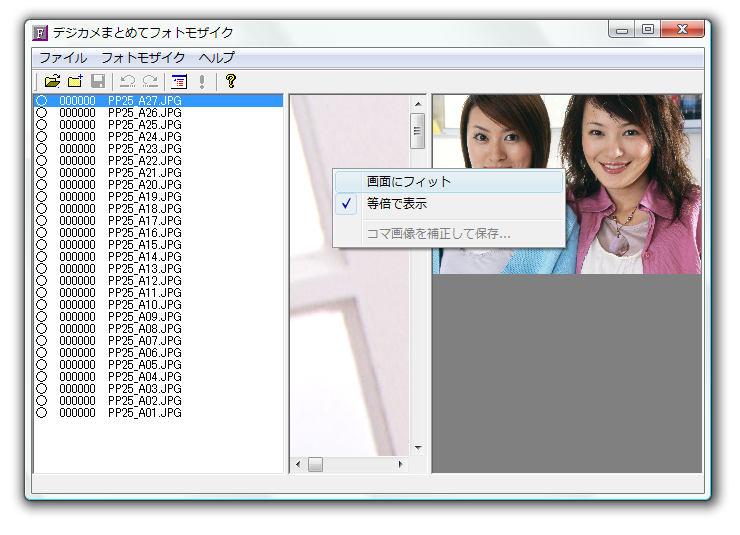Click the circle marker beside PP25_A20.JPG
740x535 pixels.
pos(41,185)
